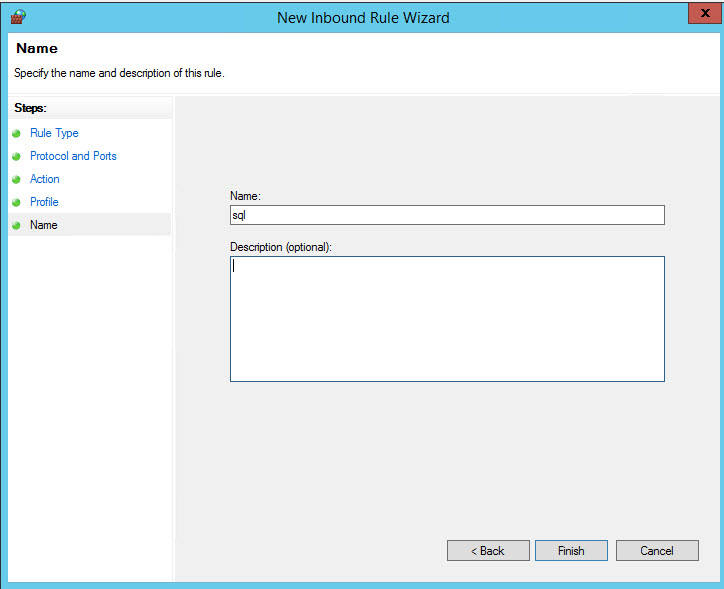The width and height of the screenshot is (724, 589).
Task: Click the green bullet beside Profile
Action: click(x=16, y=203)
